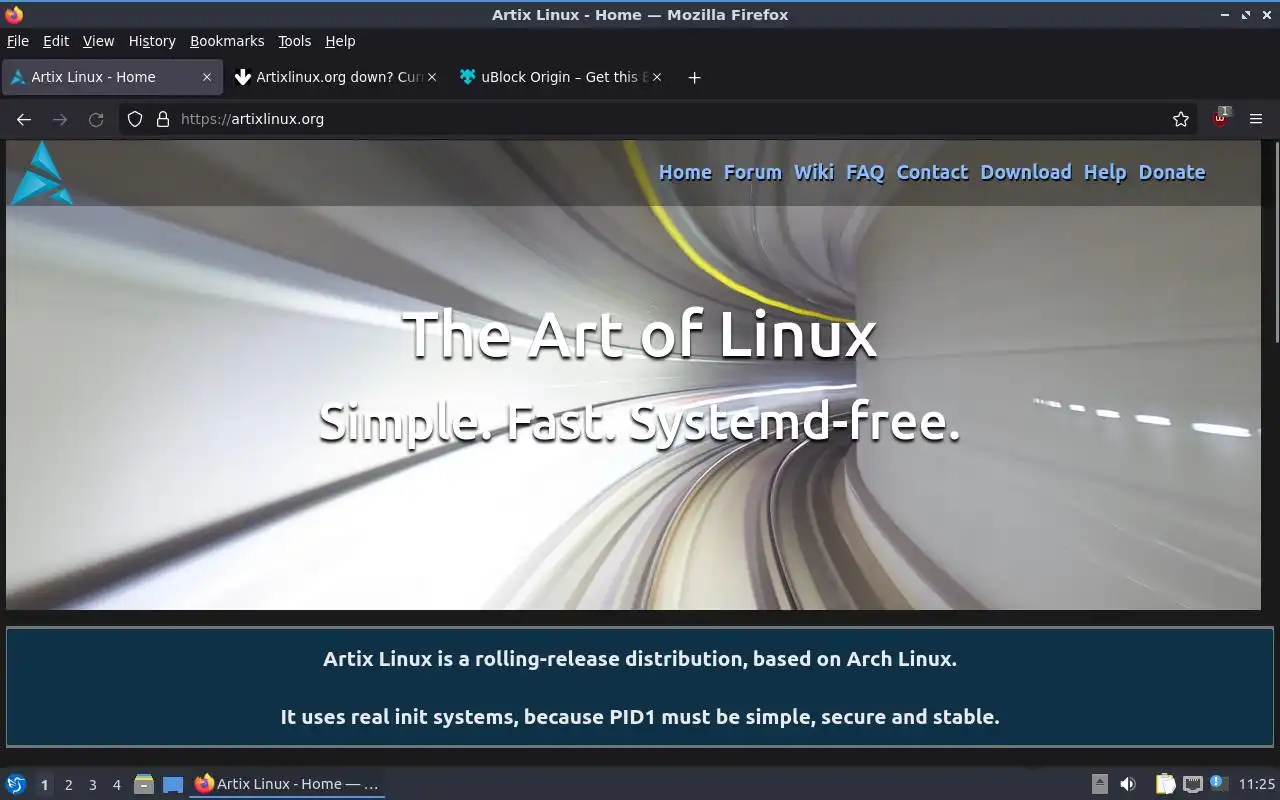Open the History menu
Image resolution: width=1280 pixels, height=800 pixels.
click(152, 41)
